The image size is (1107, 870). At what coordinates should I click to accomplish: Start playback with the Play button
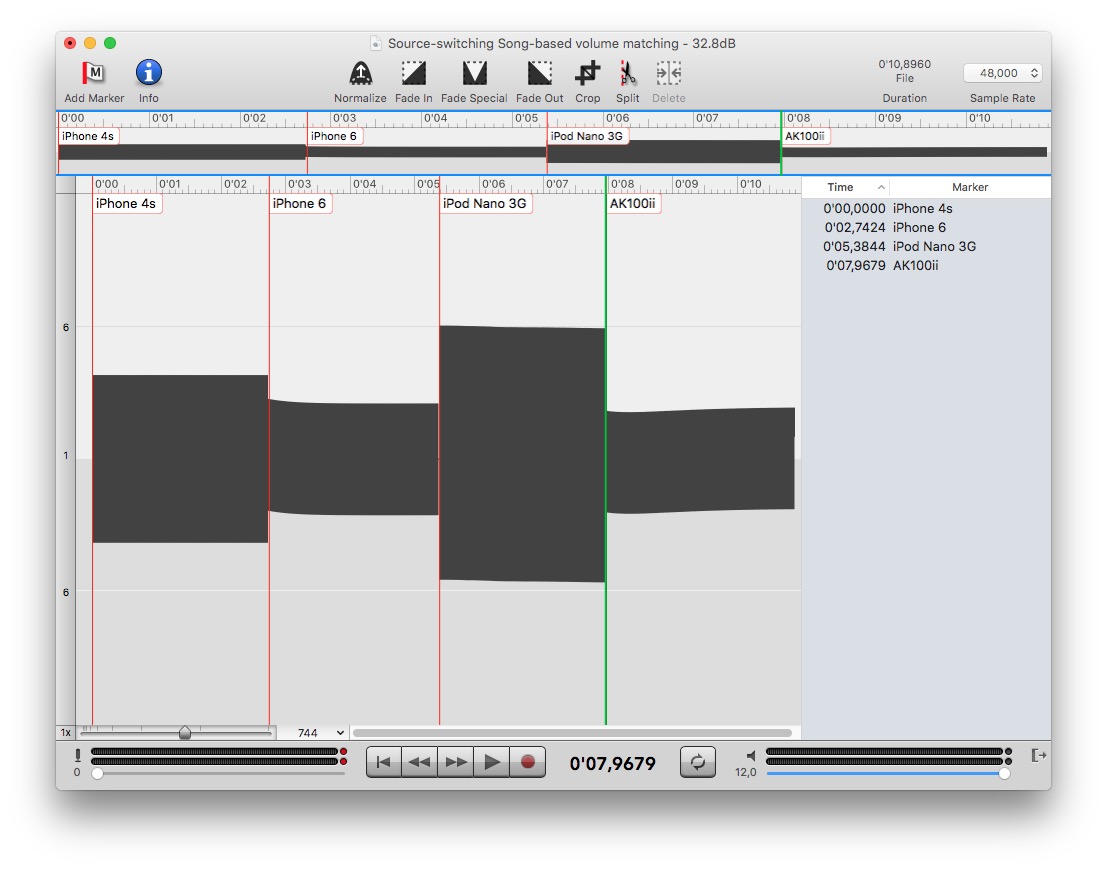(492, 763)
